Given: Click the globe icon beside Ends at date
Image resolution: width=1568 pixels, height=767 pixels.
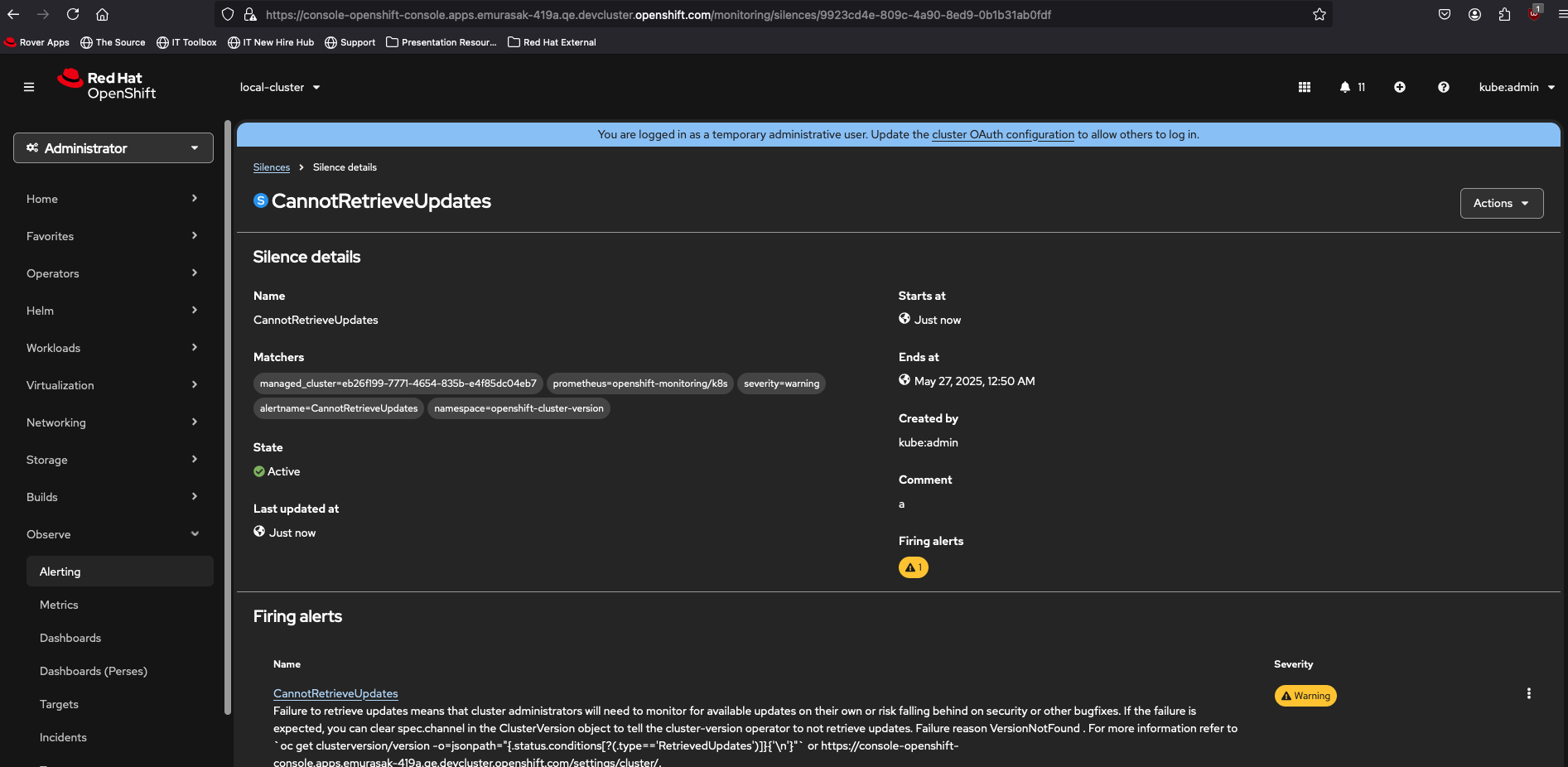Looking at the screenshot, I should [905, 380].
